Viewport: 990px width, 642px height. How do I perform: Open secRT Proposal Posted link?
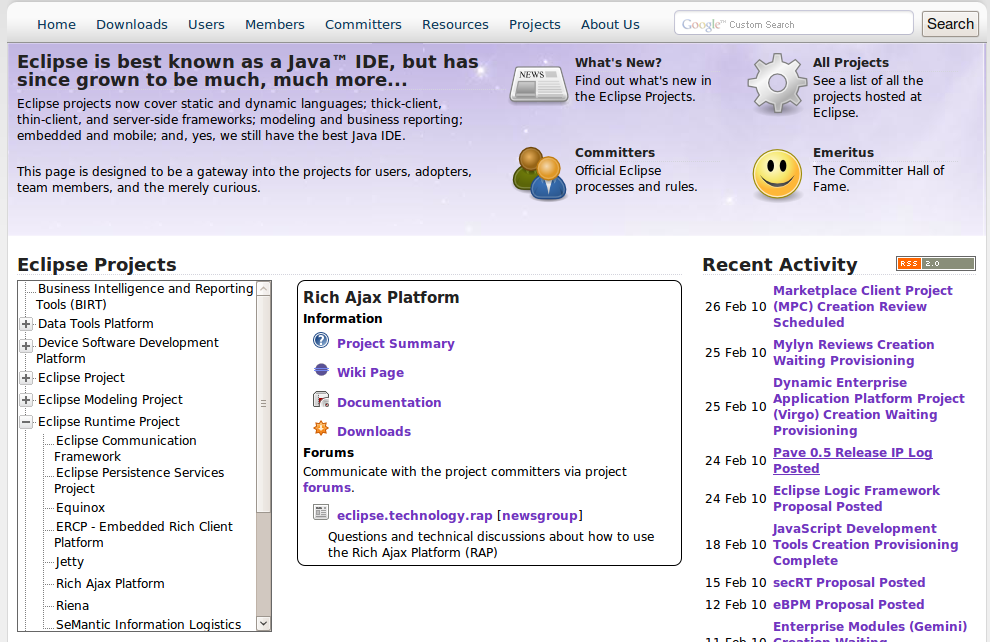[x=849, y=582]
